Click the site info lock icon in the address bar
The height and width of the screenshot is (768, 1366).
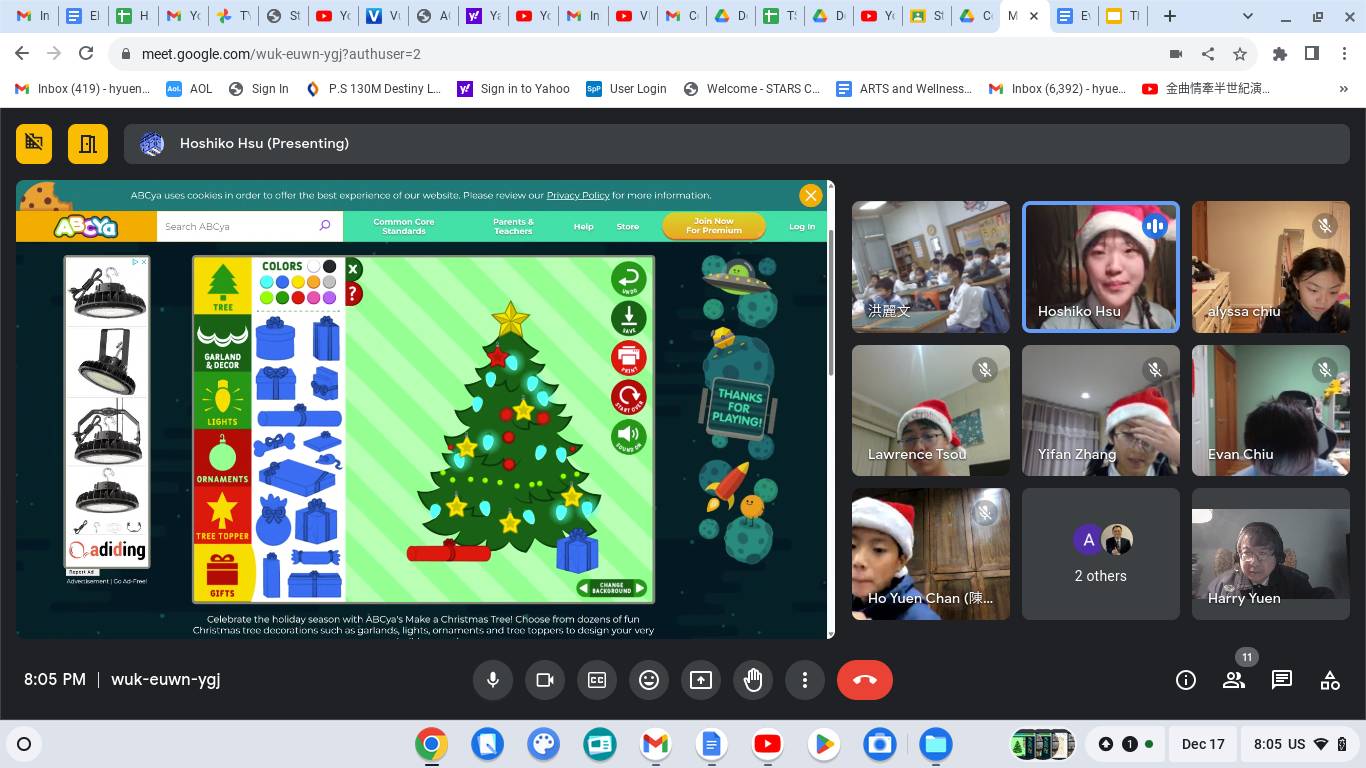click(x=125, y=54)
